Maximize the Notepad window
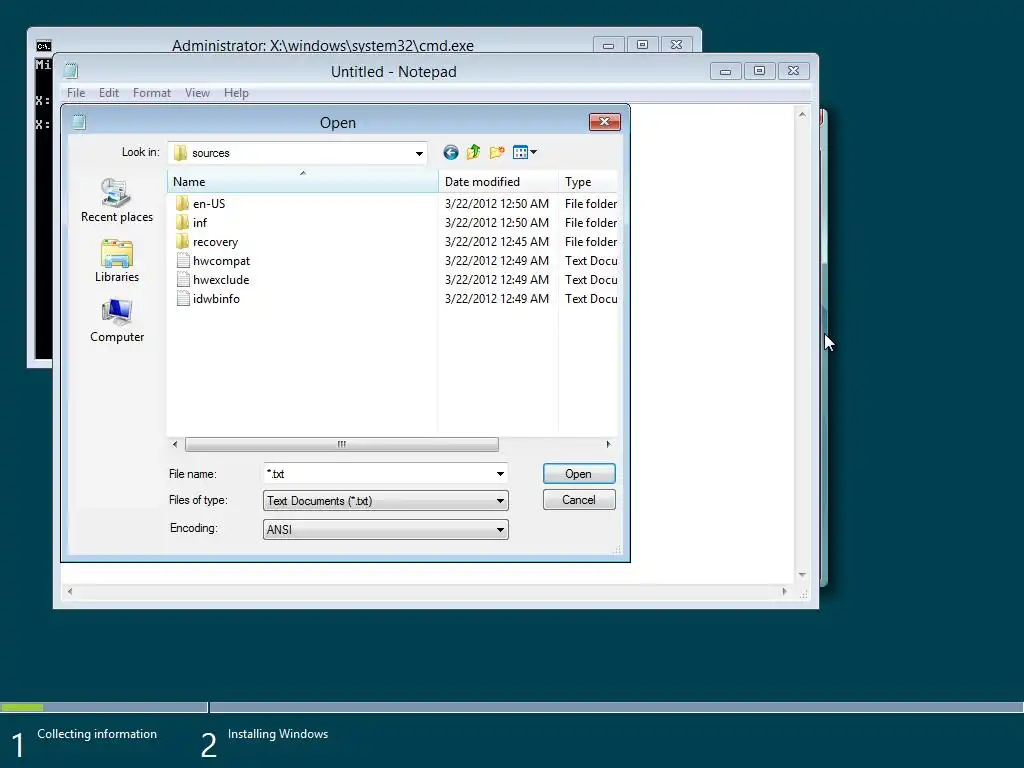 [x=760, y=71]
